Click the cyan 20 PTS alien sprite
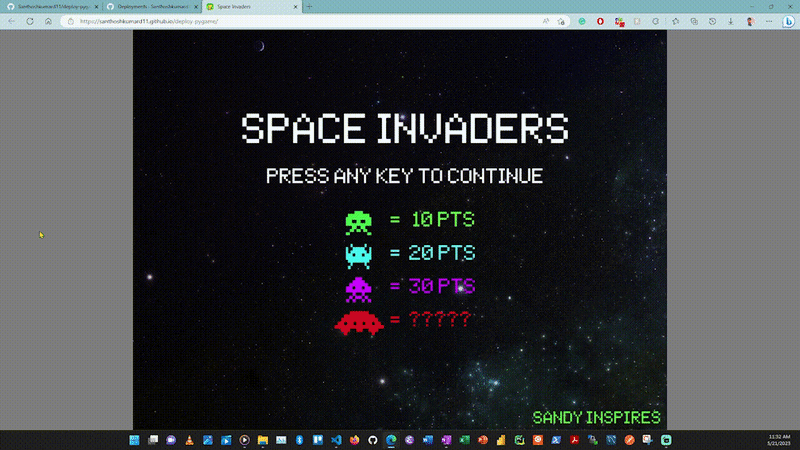The height and width of the screenshot is (450, 800). [x=358, y=256]
